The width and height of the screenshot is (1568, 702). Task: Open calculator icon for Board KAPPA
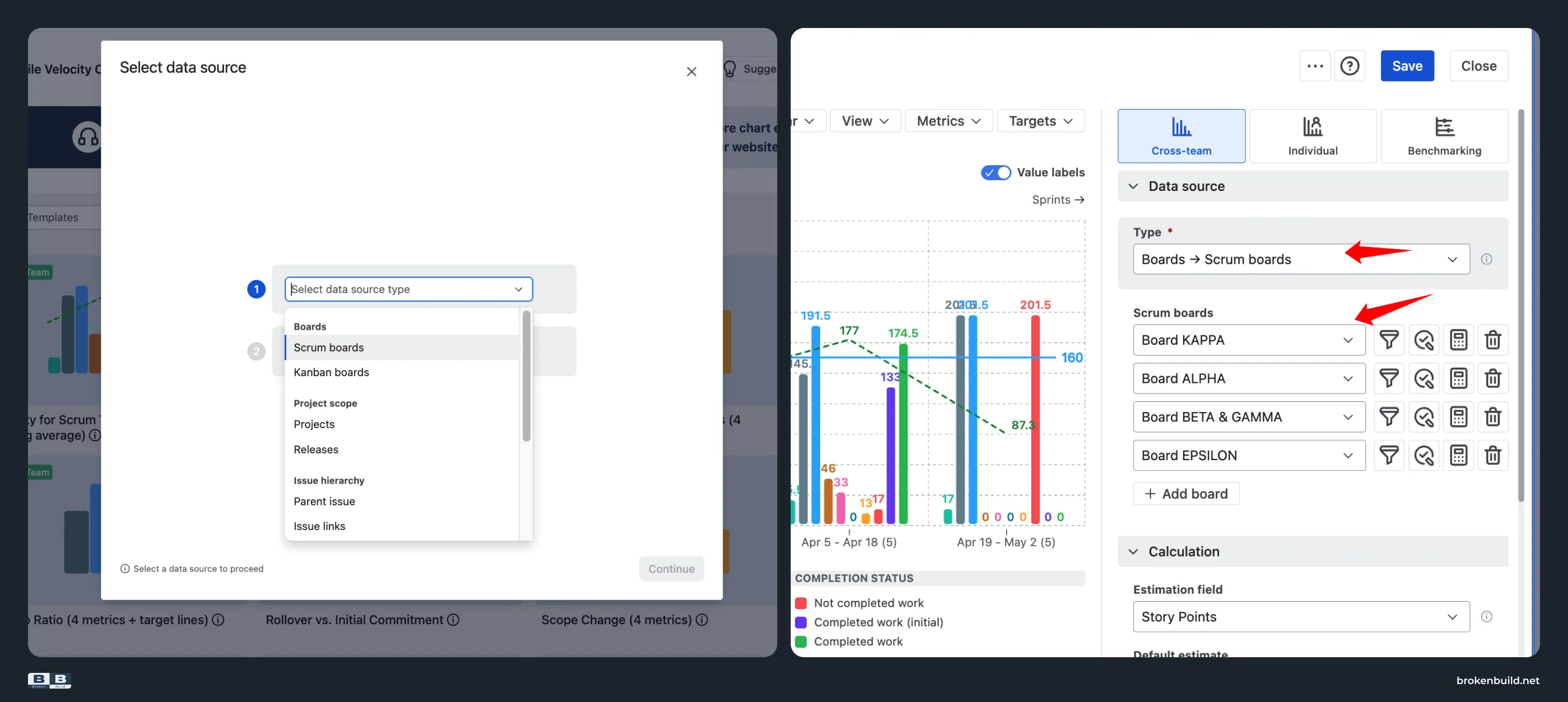pos(1458,339)
